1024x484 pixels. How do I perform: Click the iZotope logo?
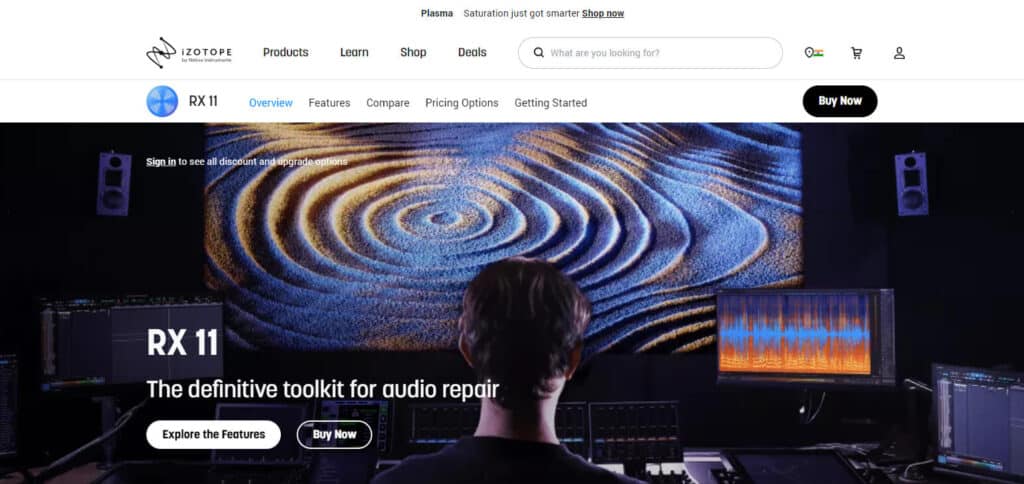pyautogui.click(x=189, y=53)
